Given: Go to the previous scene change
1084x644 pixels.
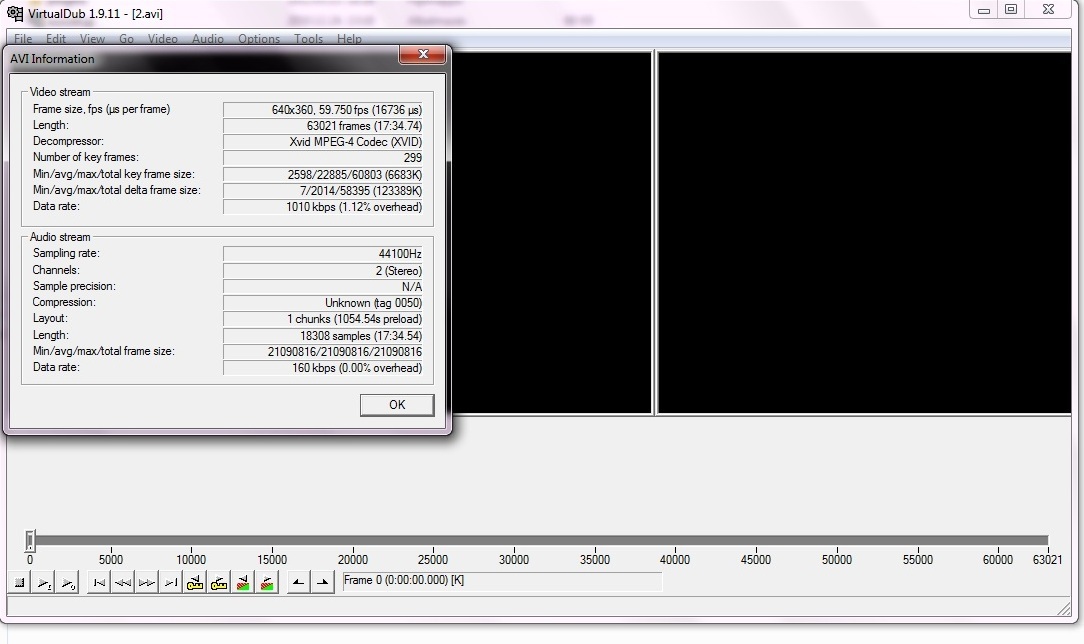Looking at the screenshot, I should [x=243, y=583].
